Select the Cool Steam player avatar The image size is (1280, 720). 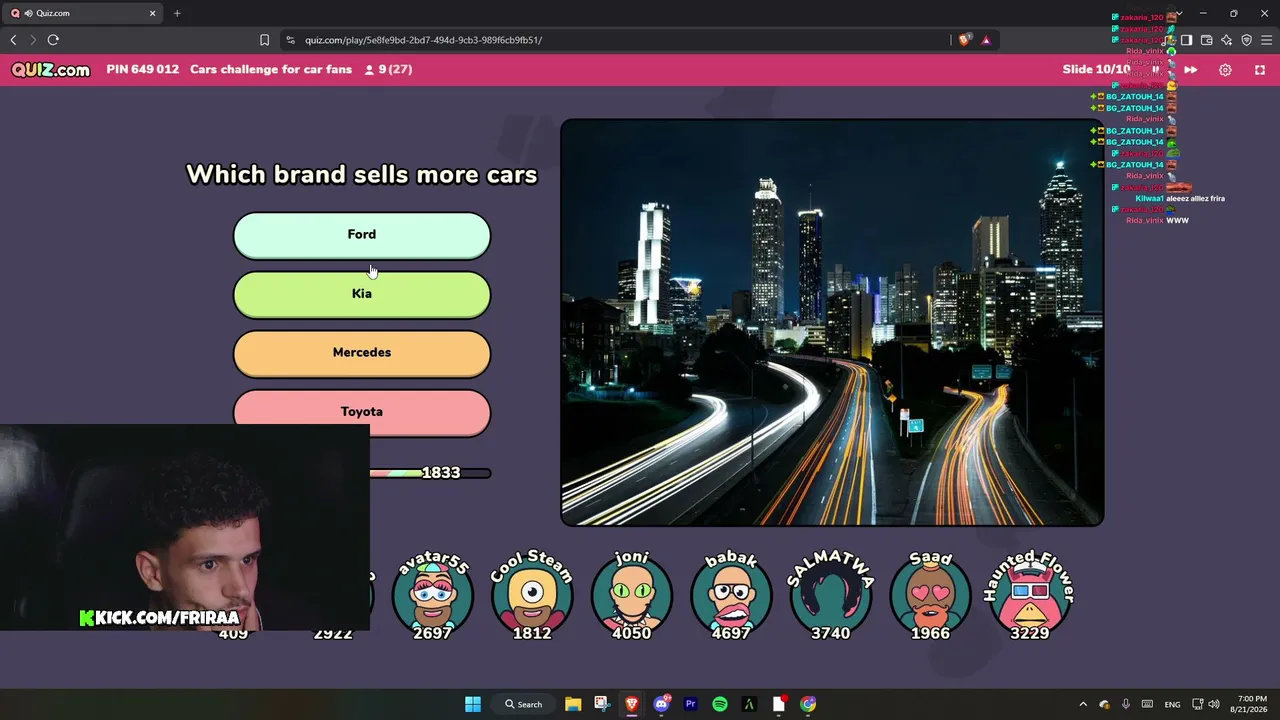point(532,595)
